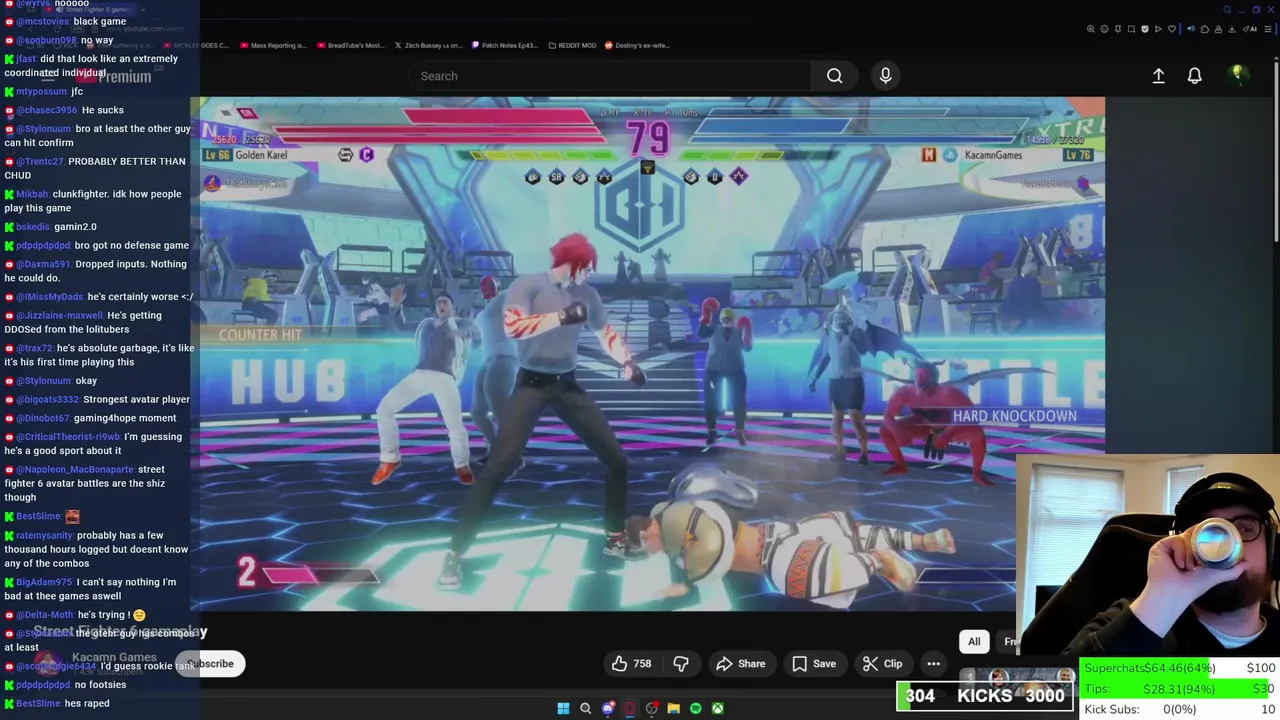This screenshot has width=1280, height=720.
Task: Share the Street Fighter video
Action: 741,663
